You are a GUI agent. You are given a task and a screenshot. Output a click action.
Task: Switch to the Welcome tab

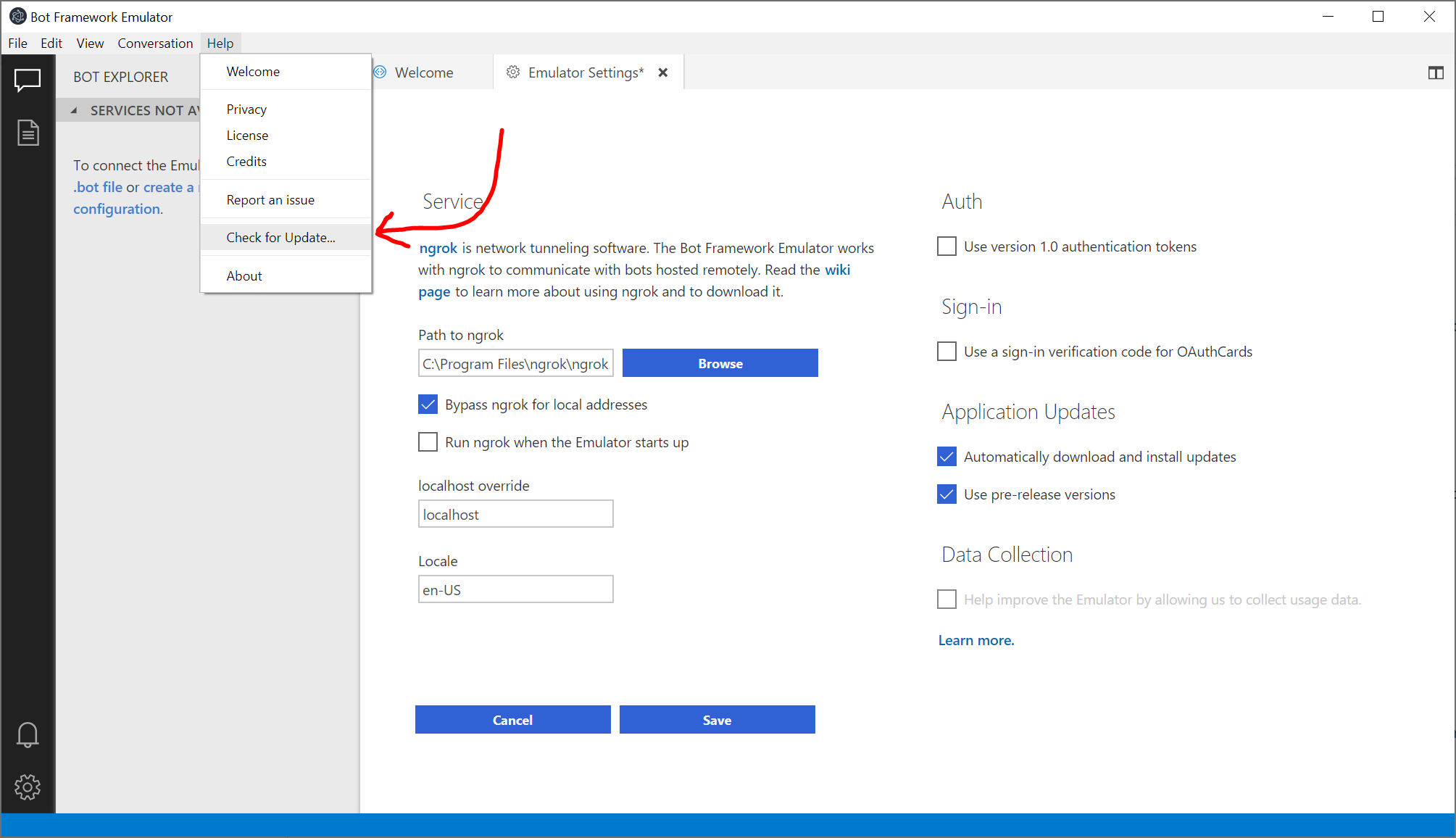point(424,72)
